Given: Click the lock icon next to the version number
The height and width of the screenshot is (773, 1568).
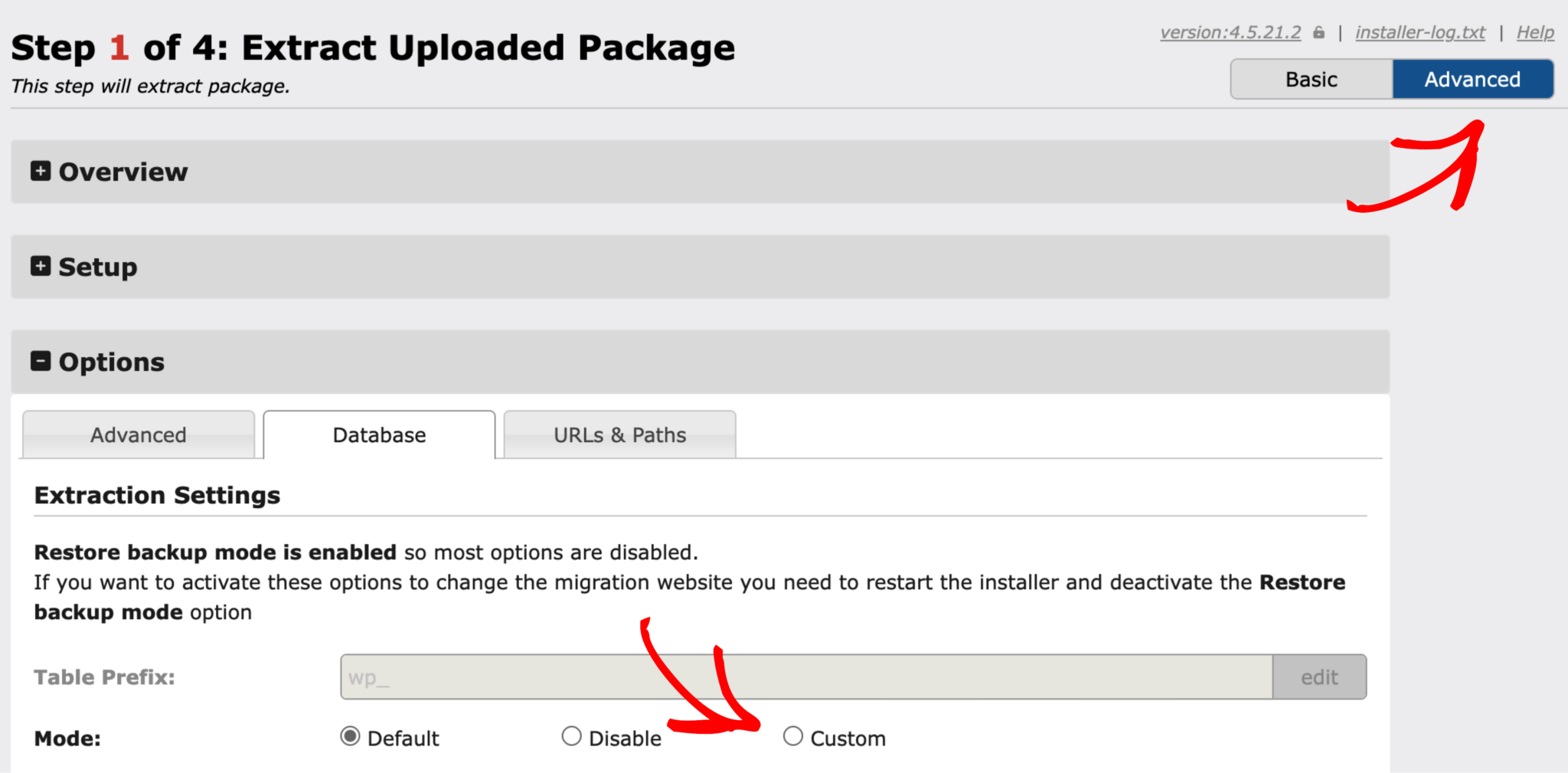Looking at the screenshot, I should pos(1318,32).
